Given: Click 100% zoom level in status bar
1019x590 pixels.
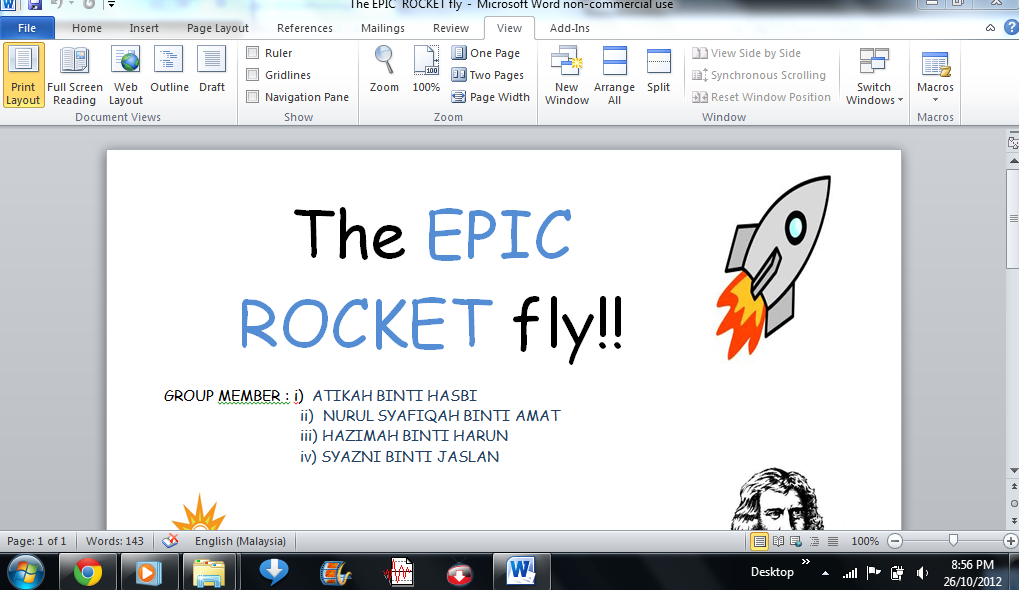Looking at the screenshot, I should point(864,541).
